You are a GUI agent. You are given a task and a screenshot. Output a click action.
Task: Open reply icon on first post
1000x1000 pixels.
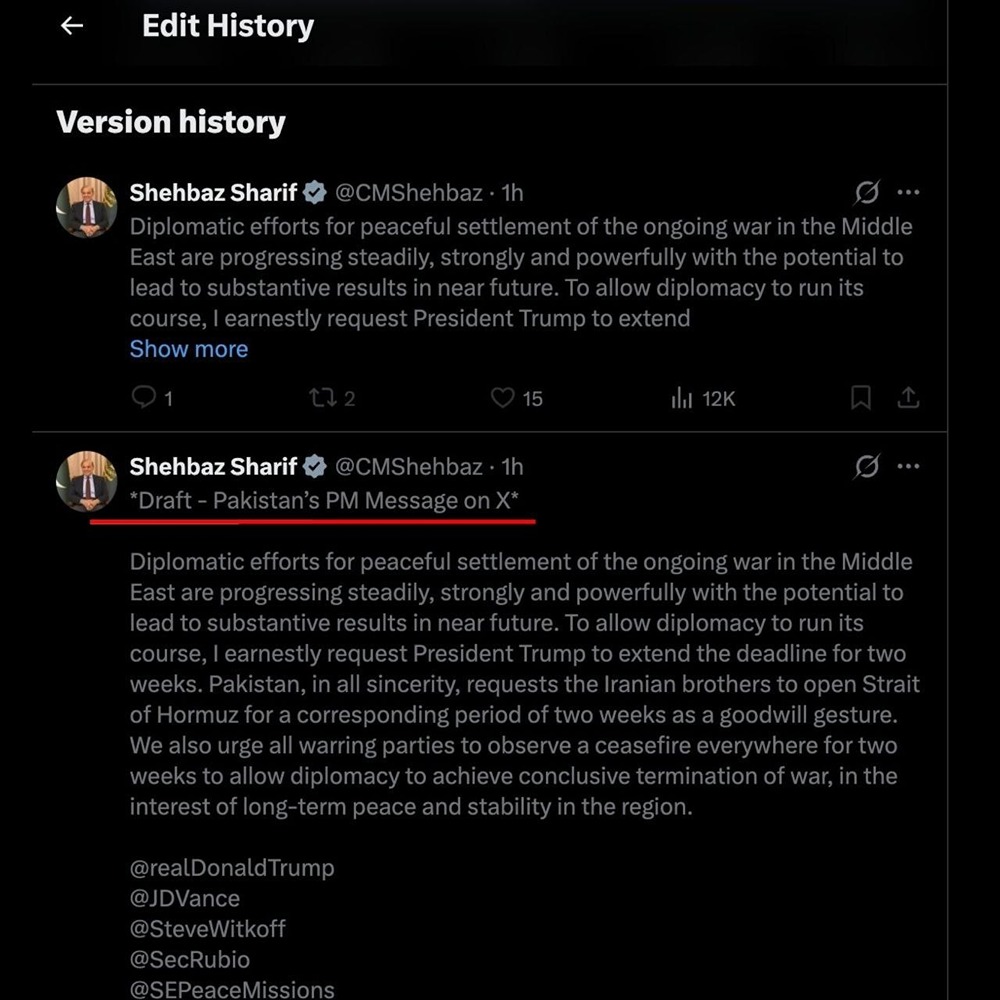145,398
